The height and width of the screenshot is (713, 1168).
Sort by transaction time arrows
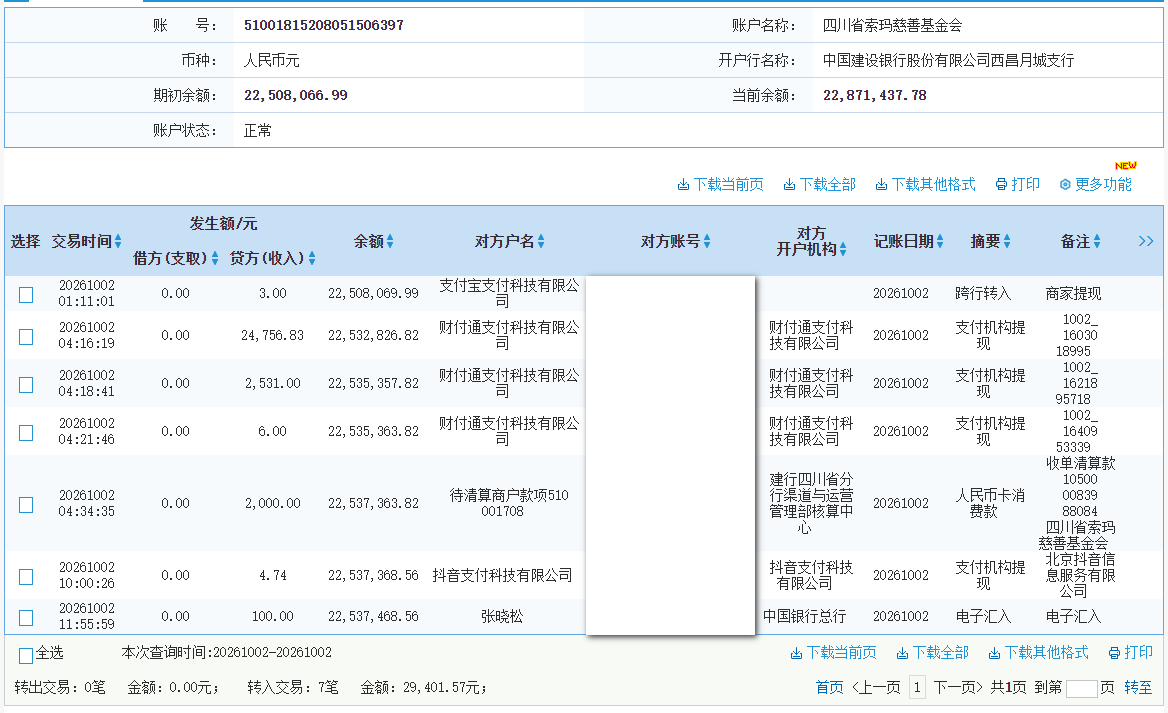point(118,241)
